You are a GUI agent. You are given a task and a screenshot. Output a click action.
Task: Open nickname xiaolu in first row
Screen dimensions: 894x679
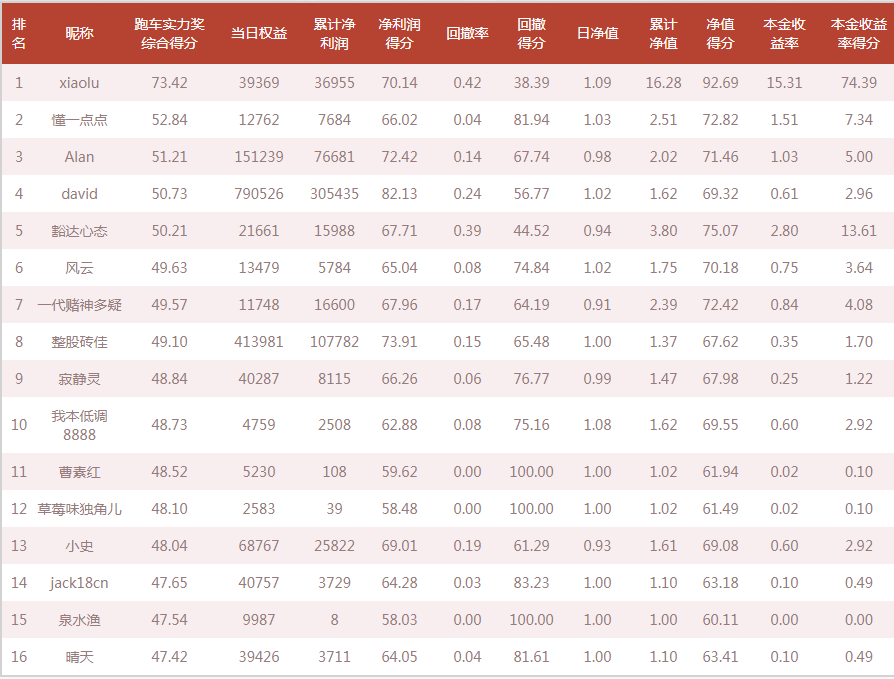(x=79, y=83)
